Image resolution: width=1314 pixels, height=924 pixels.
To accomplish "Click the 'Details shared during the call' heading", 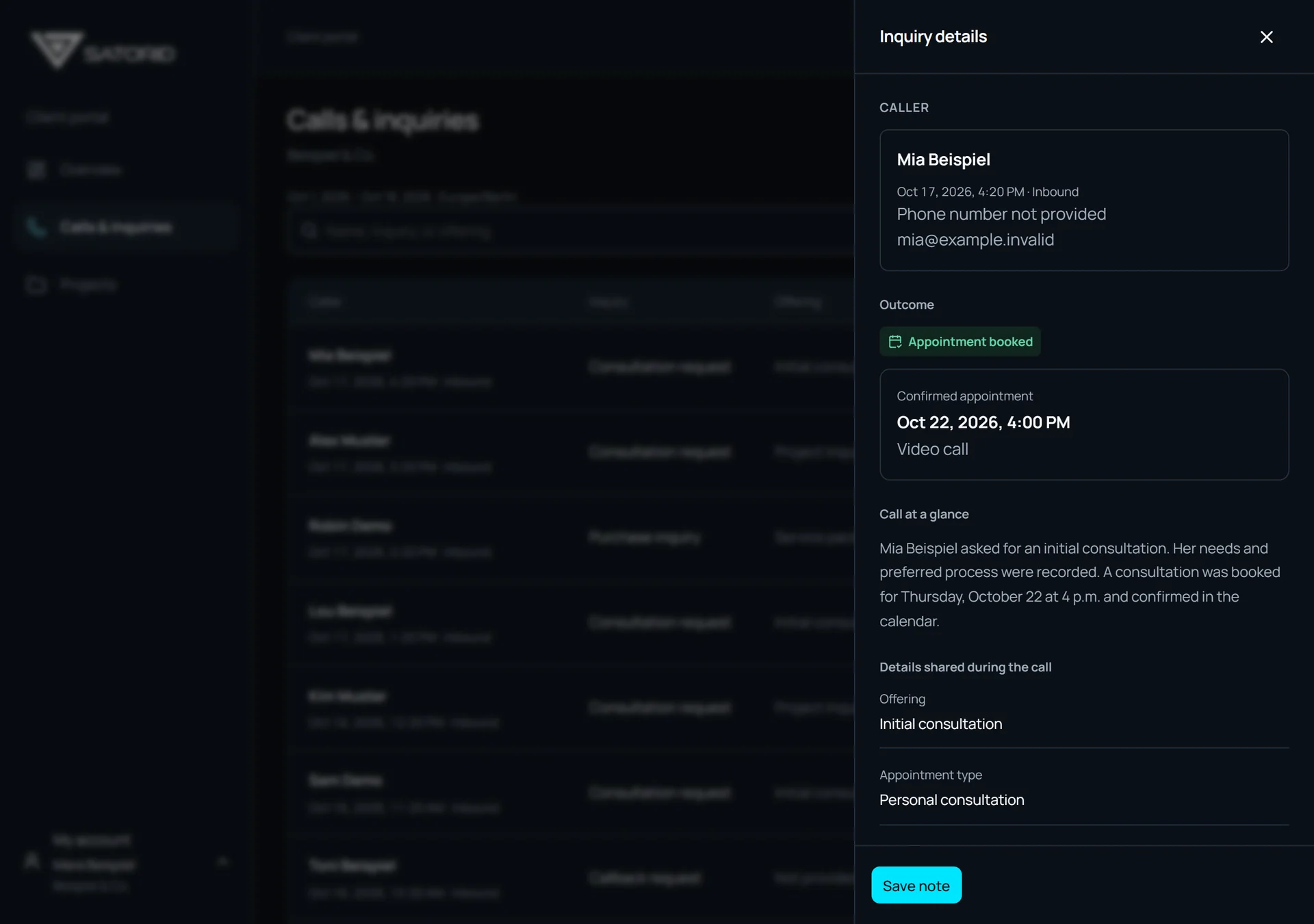I will click(x=965, y=667).
